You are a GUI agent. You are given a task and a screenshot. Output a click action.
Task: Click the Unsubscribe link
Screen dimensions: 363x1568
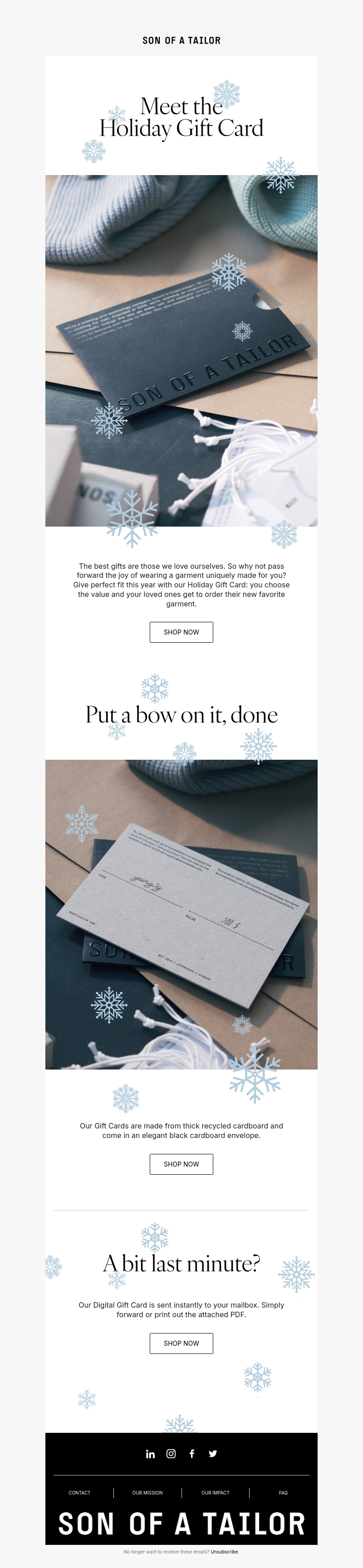225,1552
